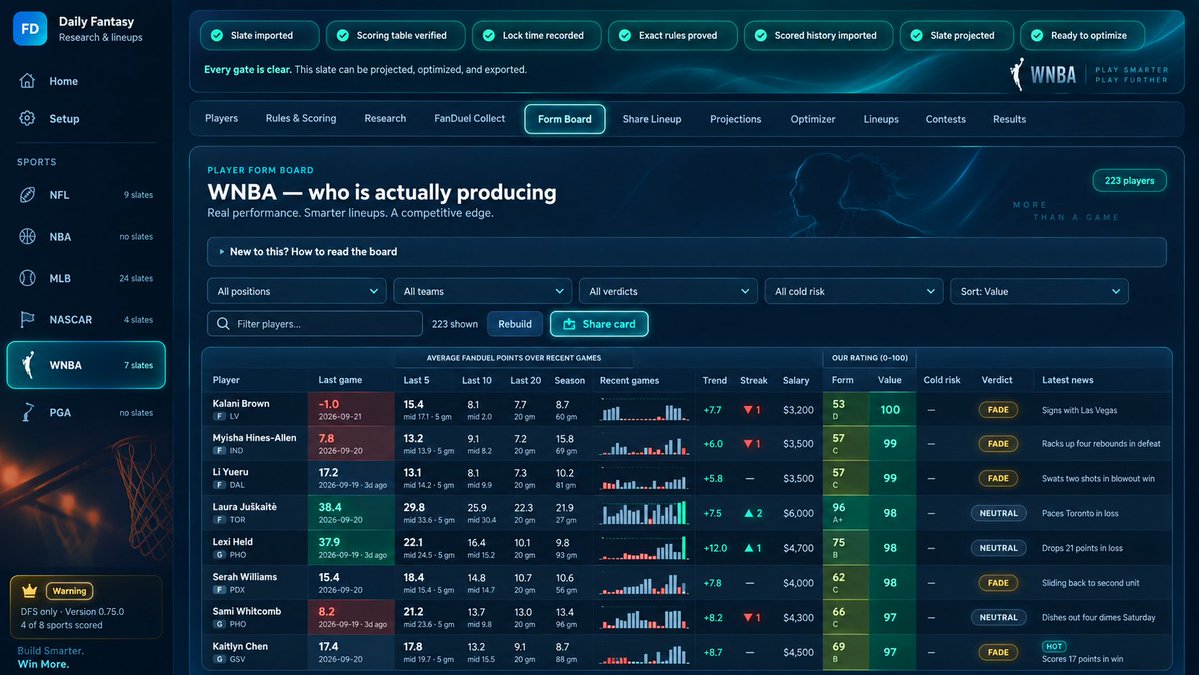
Task: Sort by the Salary column header
Action: [795, 380]
